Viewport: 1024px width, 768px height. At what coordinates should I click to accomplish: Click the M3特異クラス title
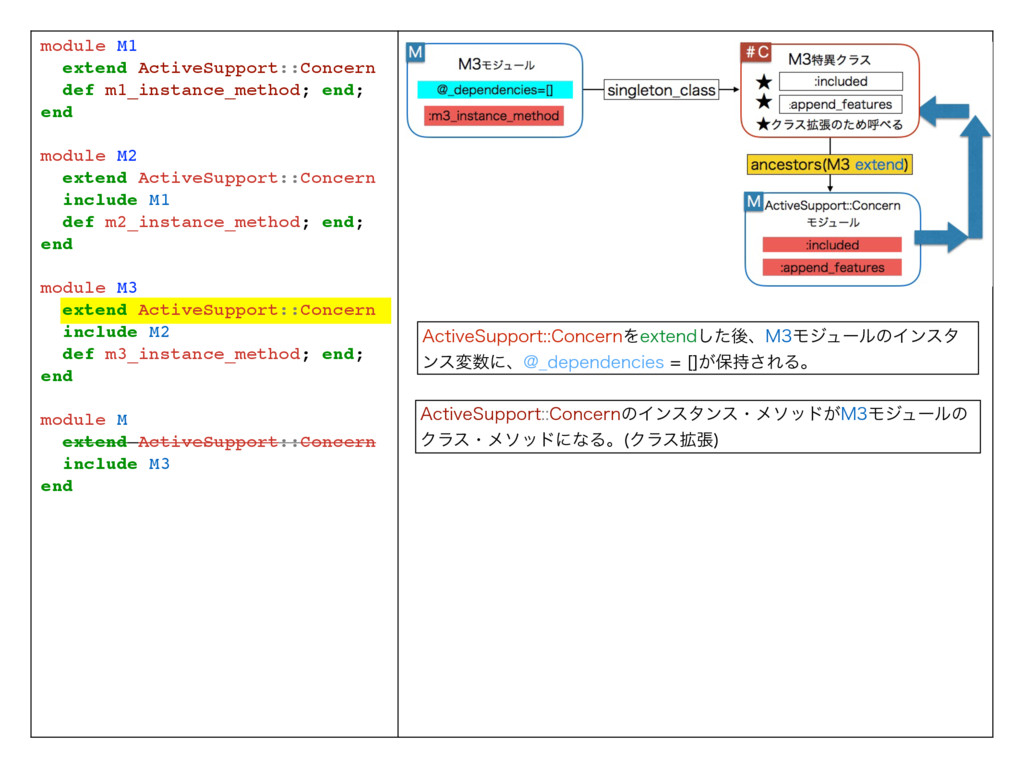point(829,59)
